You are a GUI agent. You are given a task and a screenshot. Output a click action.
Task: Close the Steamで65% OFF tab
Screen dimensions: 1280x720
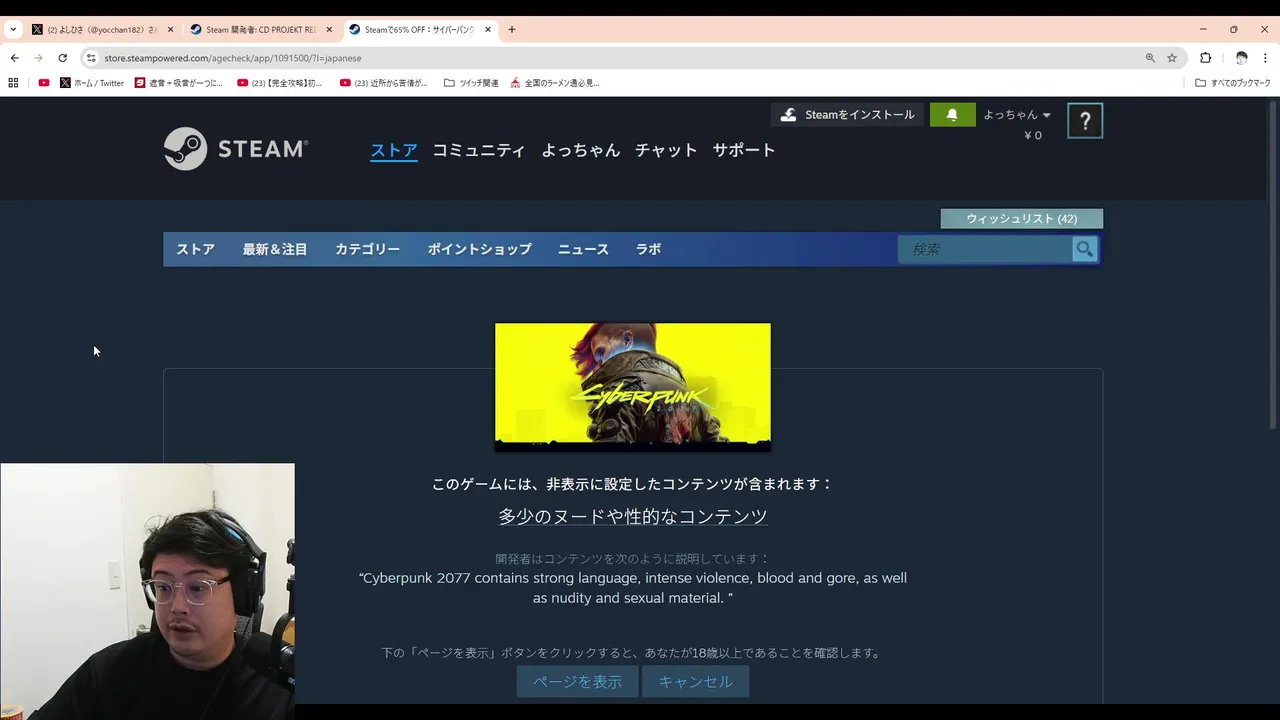(488, 30)
